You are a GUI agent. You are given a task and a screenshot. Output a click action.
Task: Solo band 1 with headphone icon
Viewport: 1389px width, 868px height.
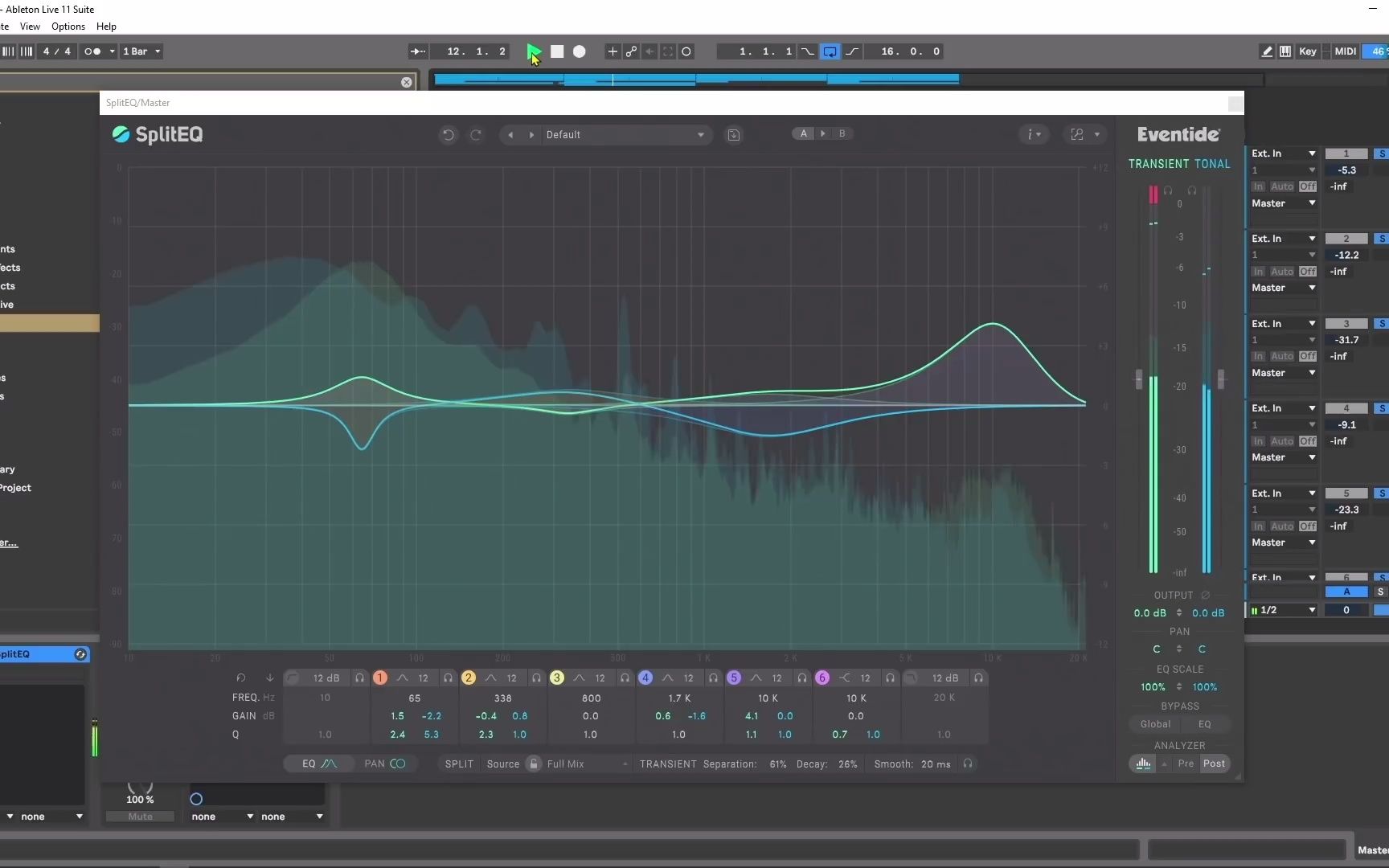pyautogui.click(x=448, y=678)
